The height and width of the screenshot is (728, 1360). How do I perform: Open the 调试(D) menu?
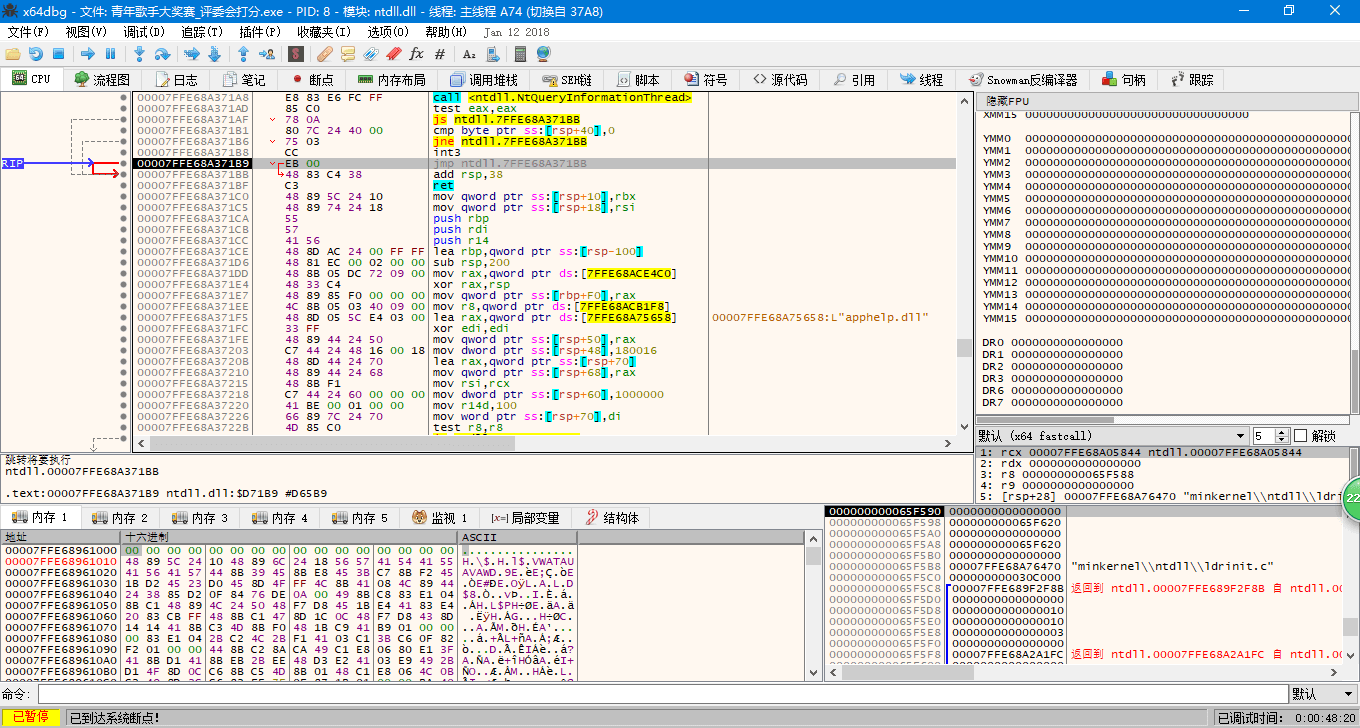[144, 32]
